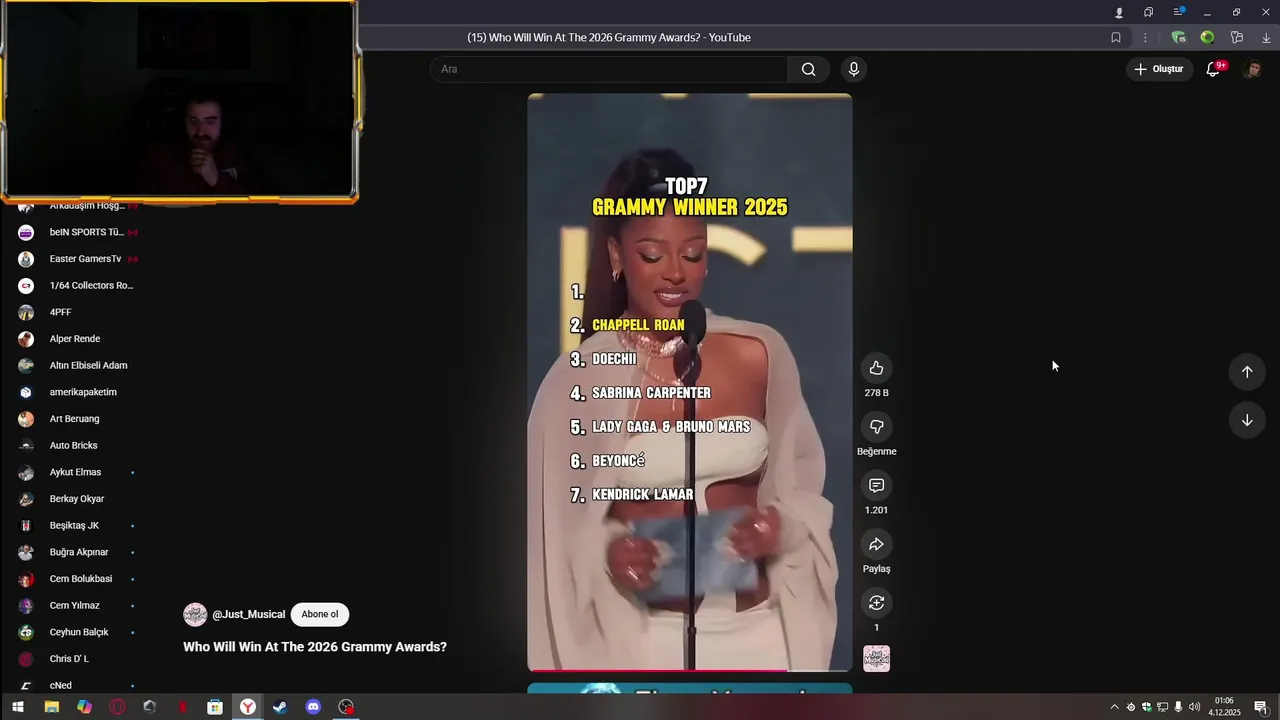Launch Opera browser from the taskbar
The image size is (1280, 720).
pyautogui.click(x=117, y=707)
